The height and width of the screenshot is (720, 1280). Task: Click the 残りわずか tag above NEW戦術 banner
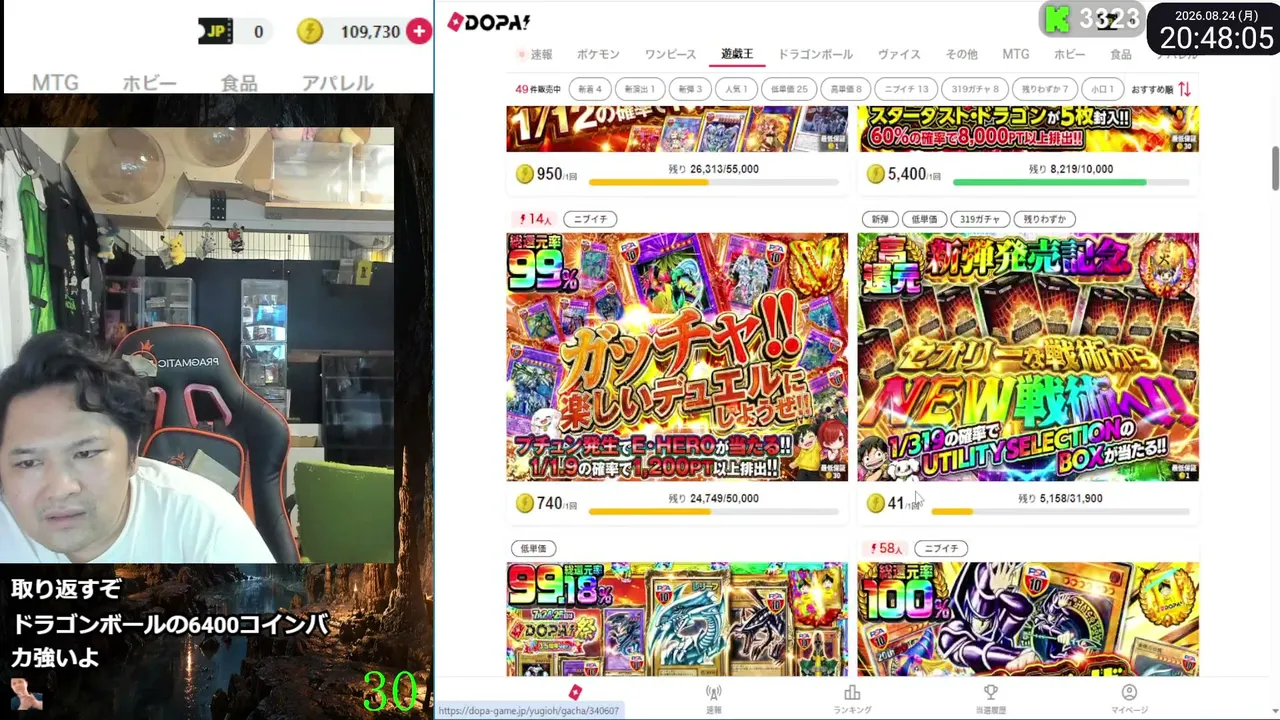pyautogui.click(x=1045, y=219)
